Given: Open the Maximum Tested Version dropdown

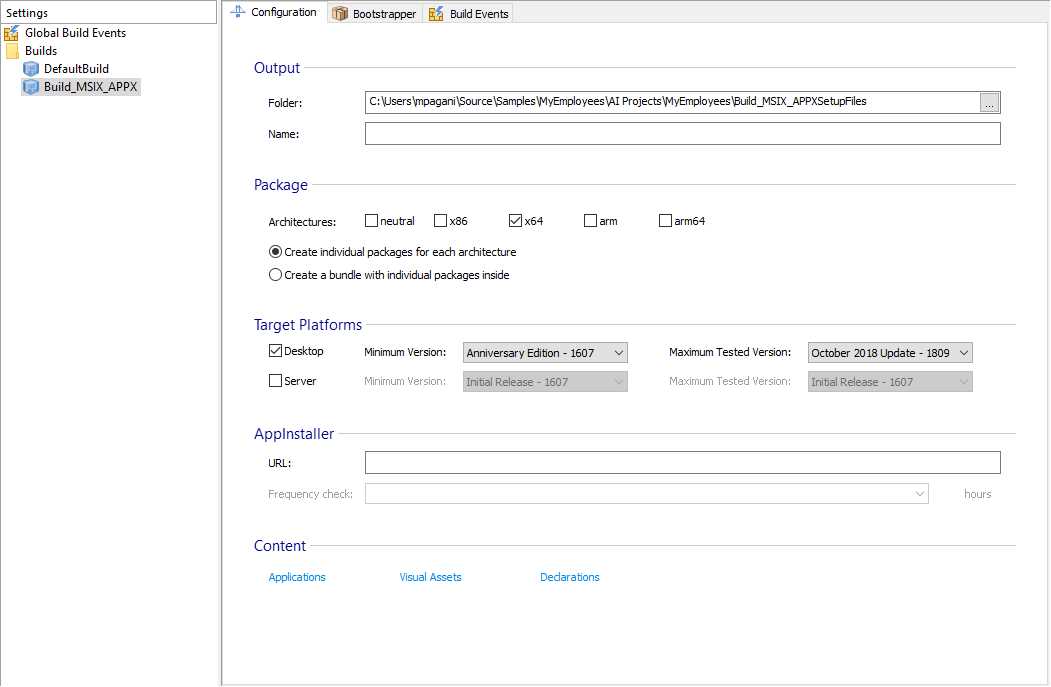Looking at the screenshot, I should 962,352.
